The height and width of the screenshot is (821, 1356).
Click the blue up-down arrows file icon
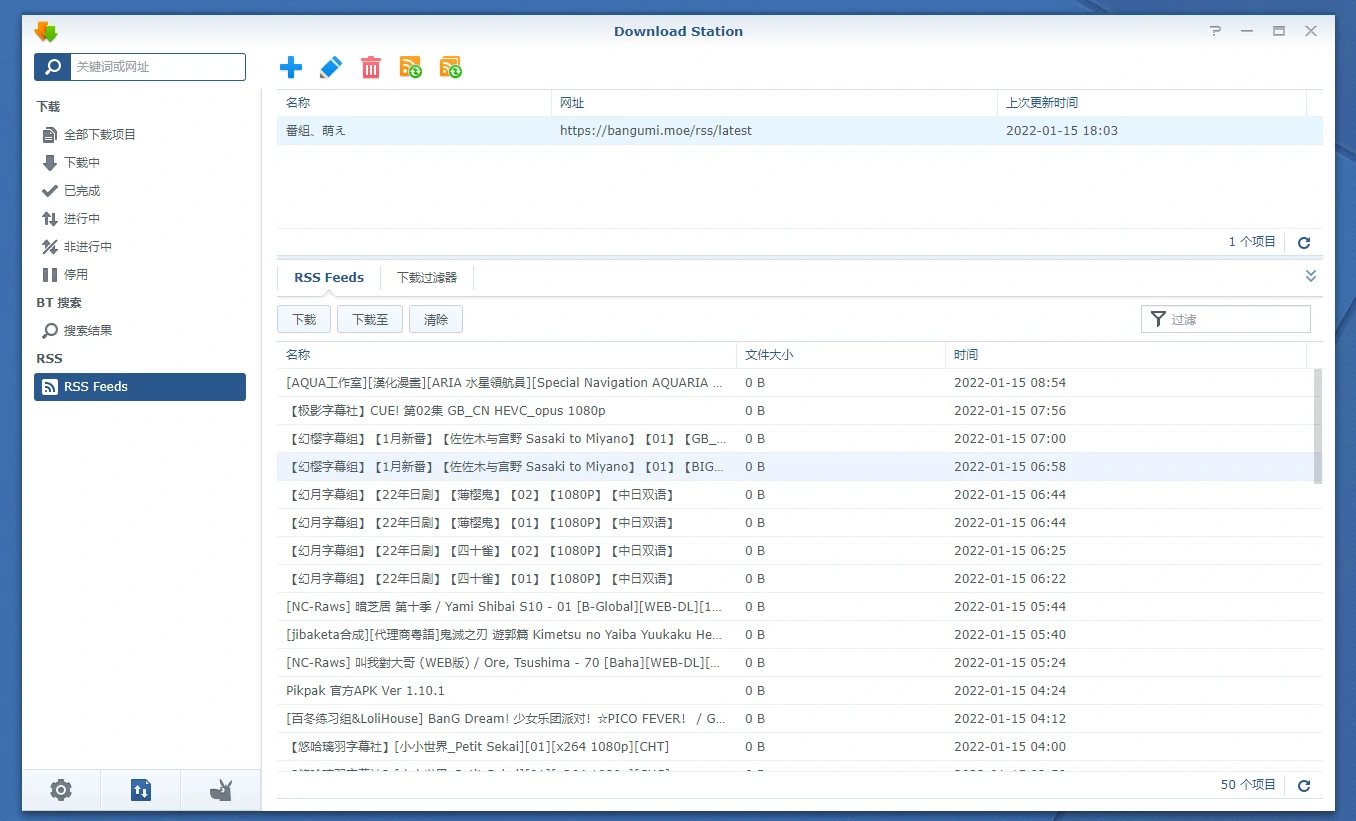[140, 790]
